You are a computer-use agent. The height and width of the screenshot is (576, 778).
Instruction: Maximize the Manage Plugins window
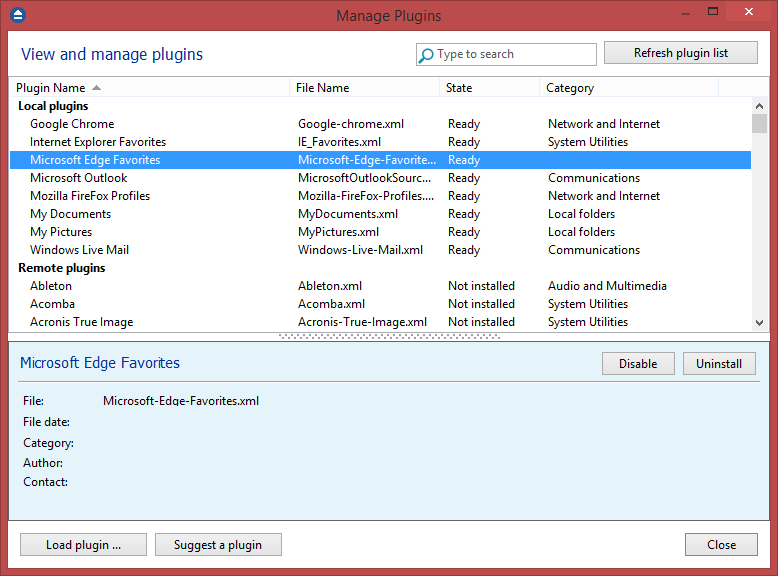coord(713,12)
